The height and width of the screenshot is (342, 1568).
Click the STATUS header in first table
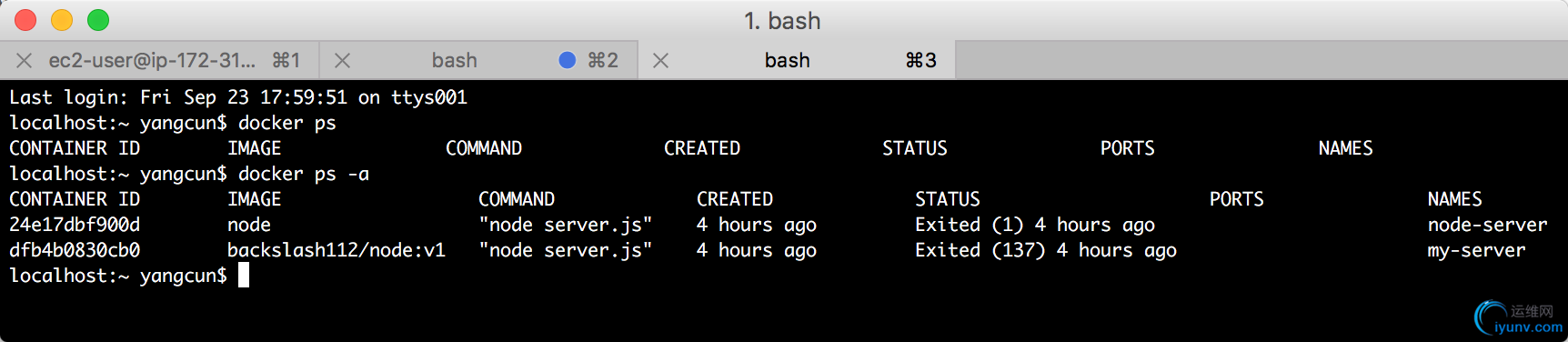915,148
